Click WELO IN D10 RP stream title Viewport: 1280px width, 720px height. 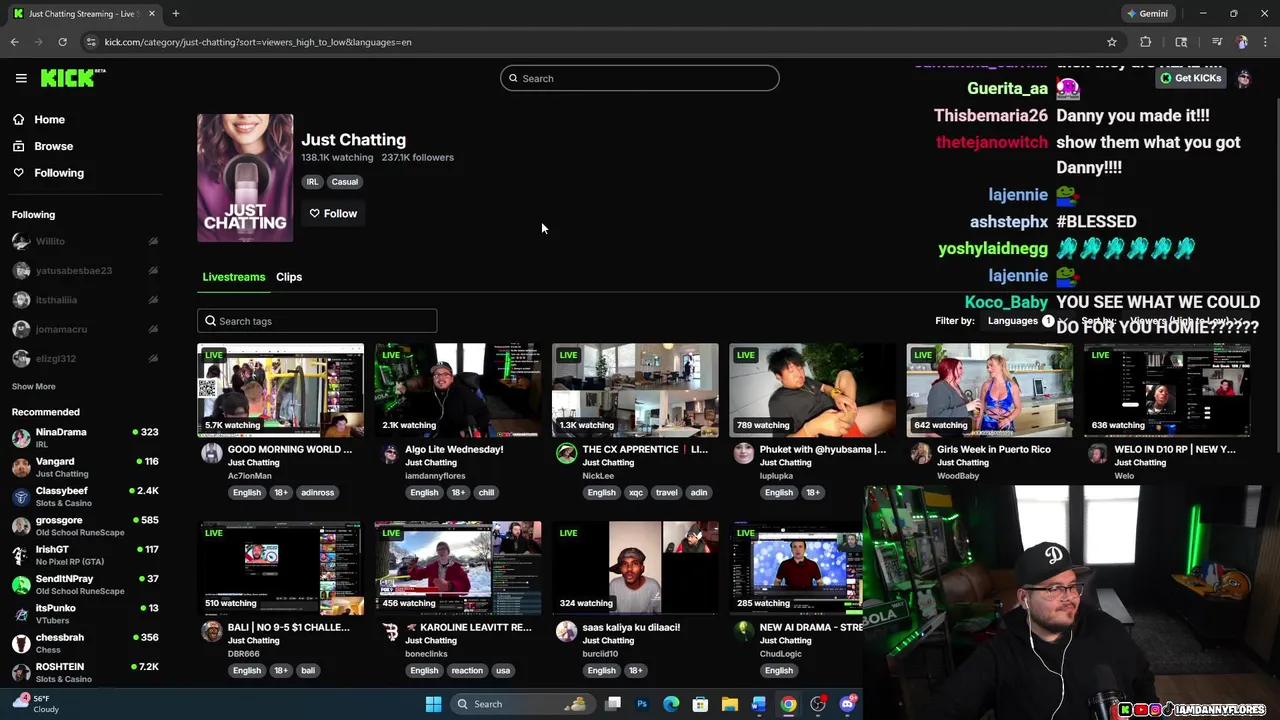pyautogui.click(x=1175, y=449)
